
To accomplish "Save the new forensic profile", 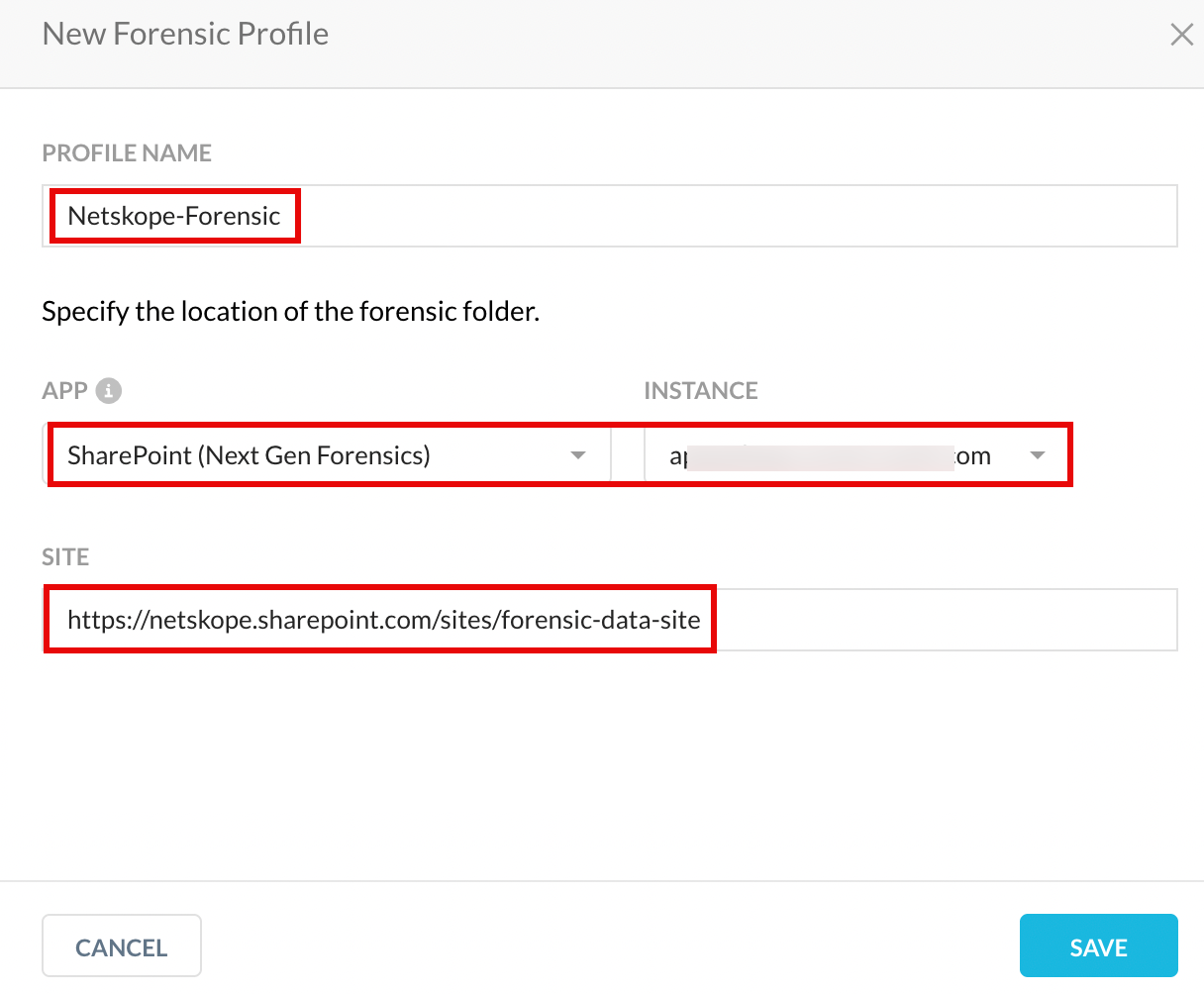I will 1099,946.
